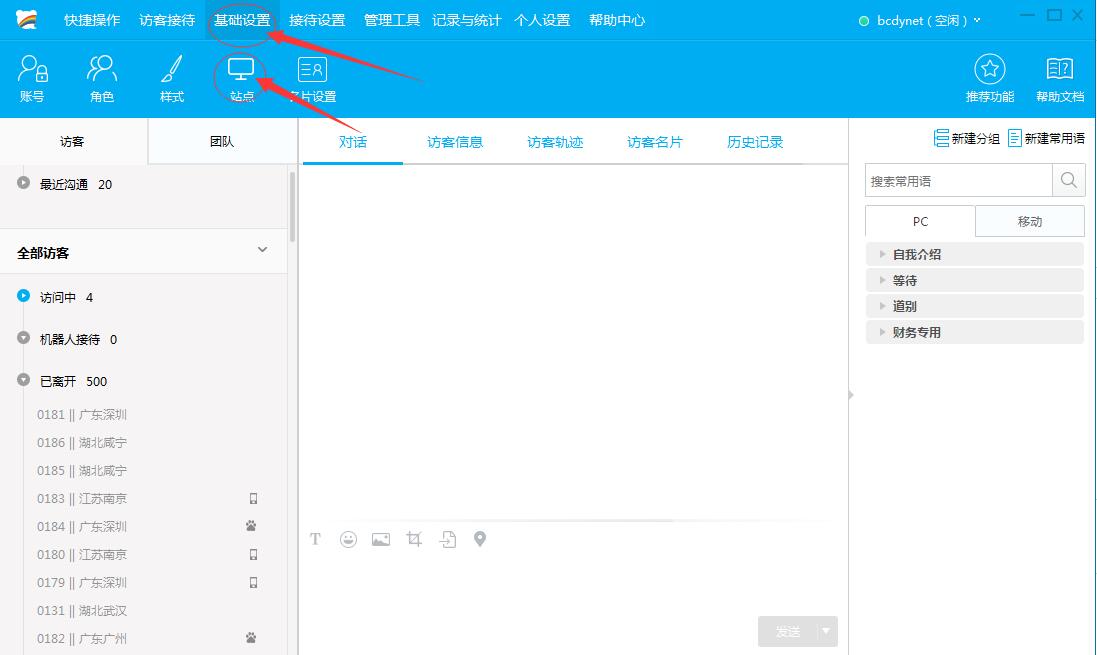Screen dimensions: 1097x655
Task: Open the send options arrow beside 发送
Action: [x=826, y=631]
